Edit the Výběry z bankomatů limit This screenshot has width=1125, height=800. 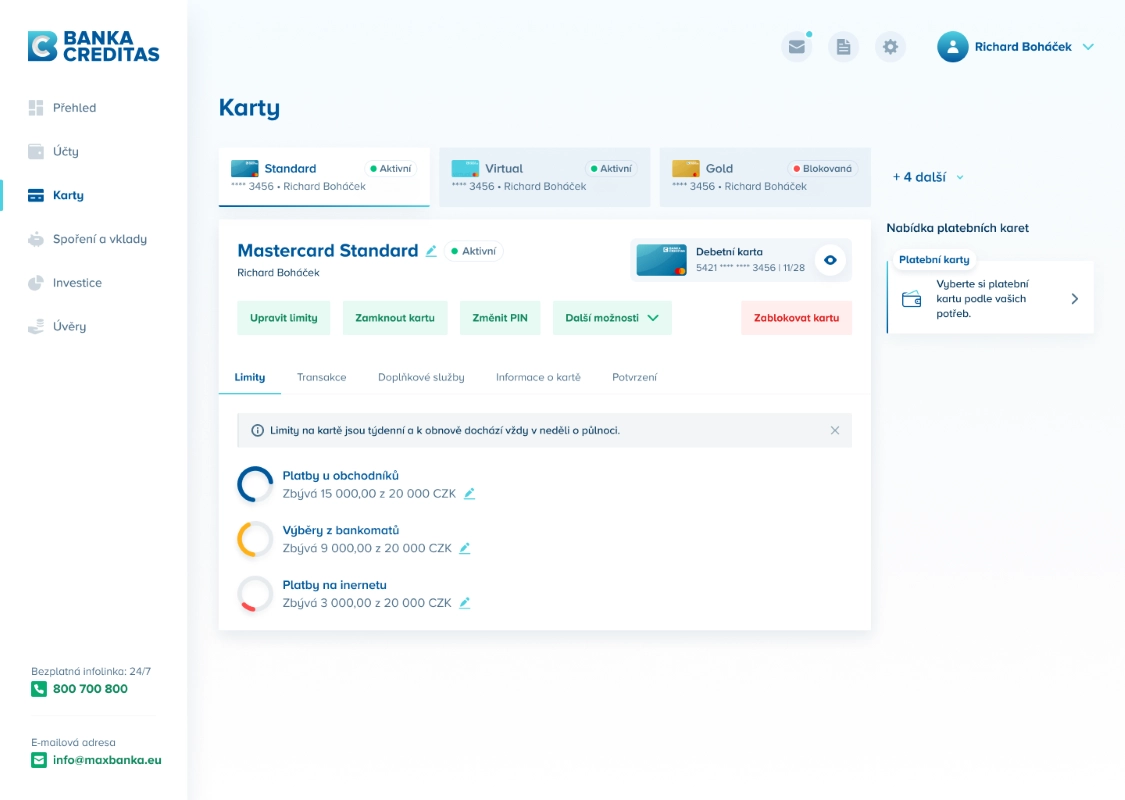(x=464, y=548)
